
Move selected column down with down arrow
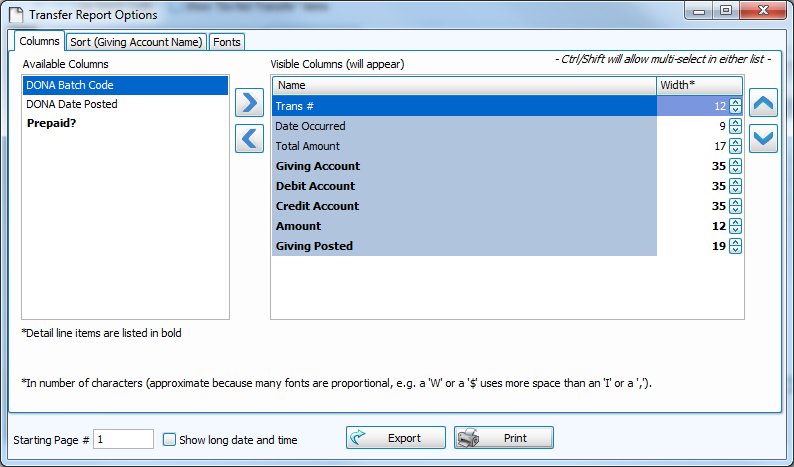pyautogui.click(x=763, y=138)
